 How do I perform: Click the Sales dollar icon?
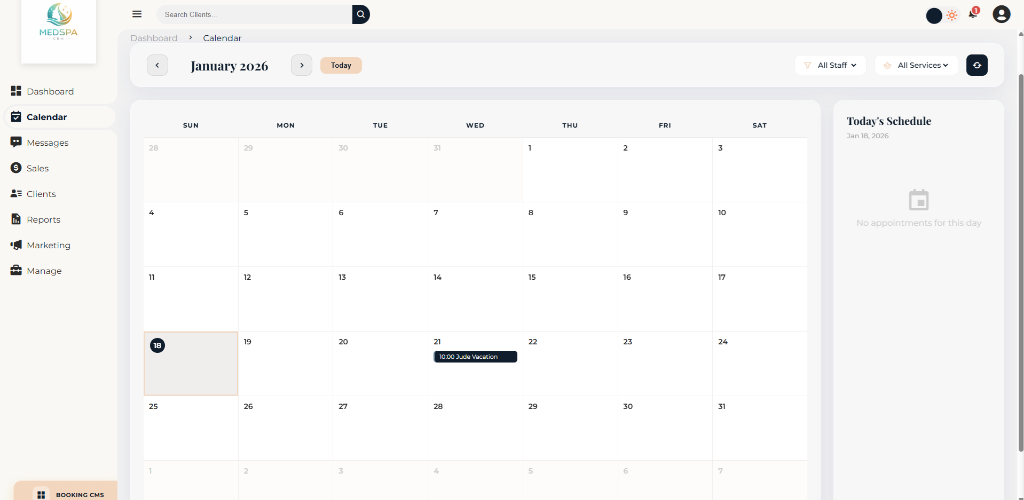[16, 168]
